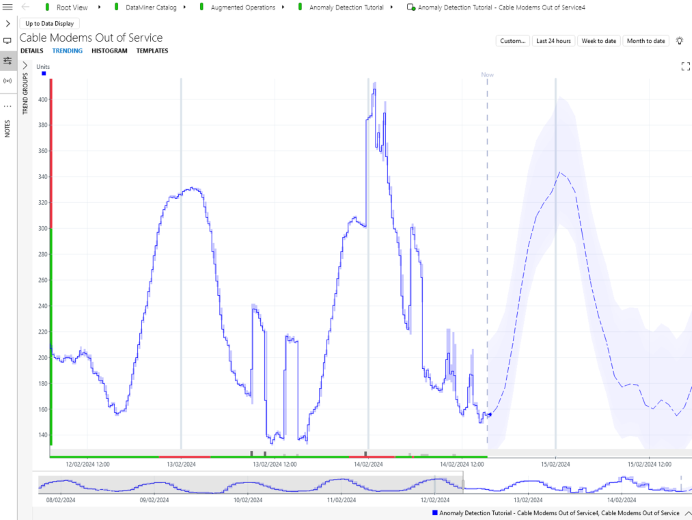Select Last 24 hours range
Viewport: 692px width, 520px height.
(553, 41)
